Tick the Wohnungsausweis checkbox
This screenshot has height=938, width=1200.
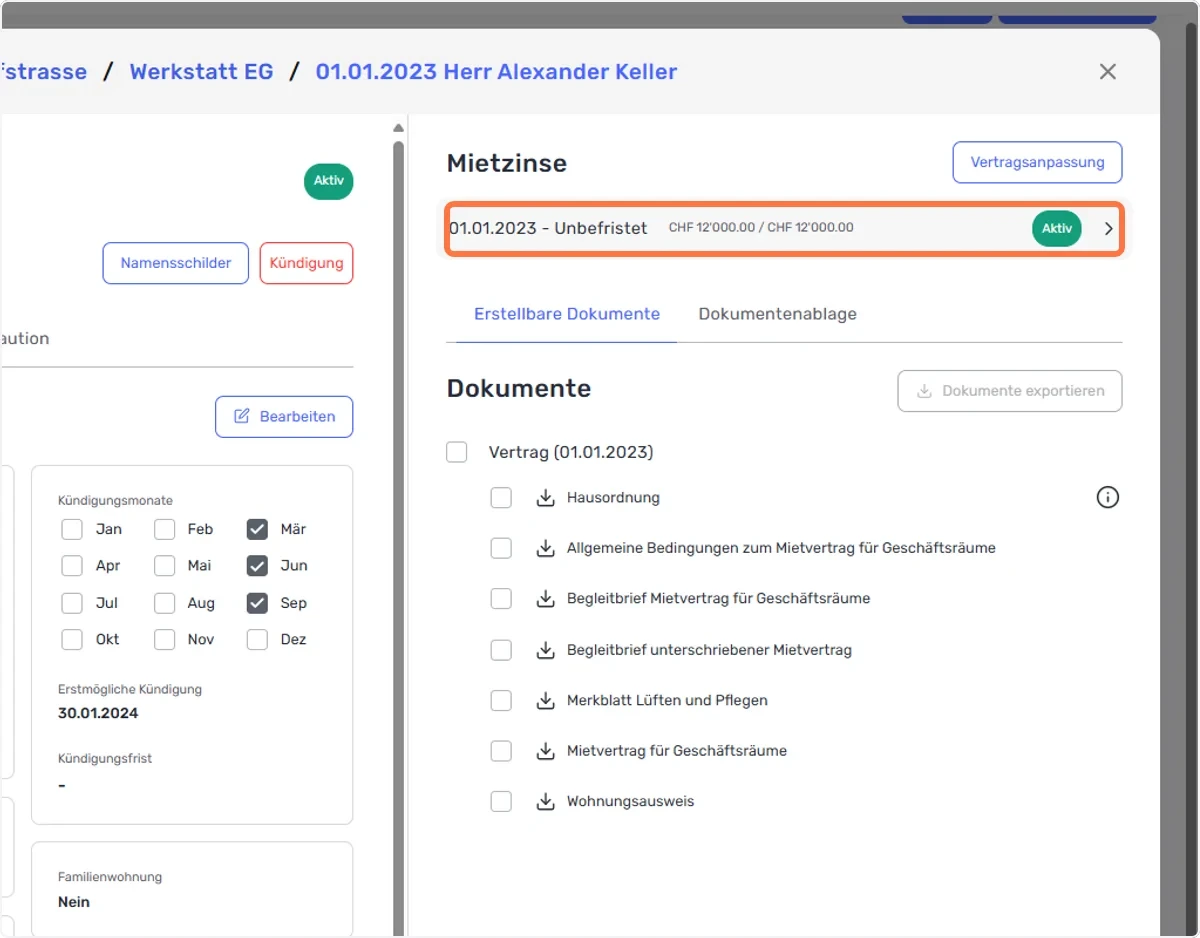pos(501,801)
